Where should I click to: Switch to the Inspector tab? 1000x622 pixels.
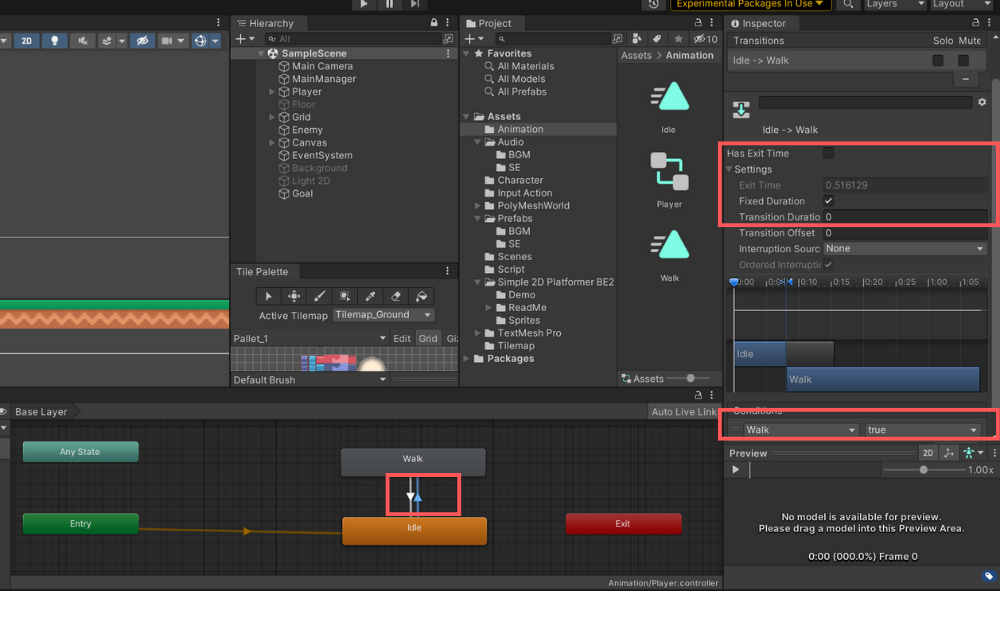[x=763, y=23]
